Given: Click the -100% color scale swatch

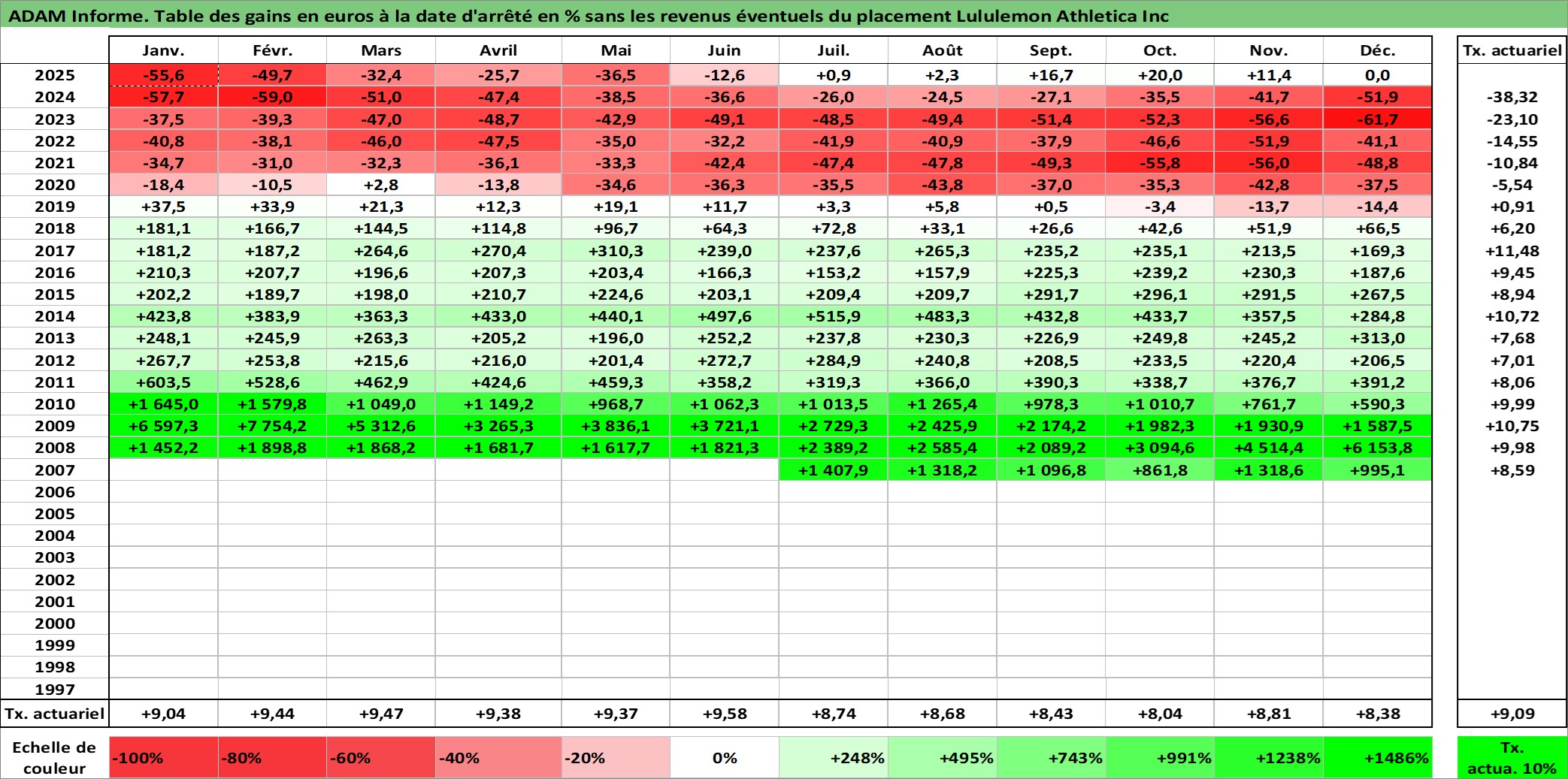Looking at the screenshot, I should (x=163, y=757).
